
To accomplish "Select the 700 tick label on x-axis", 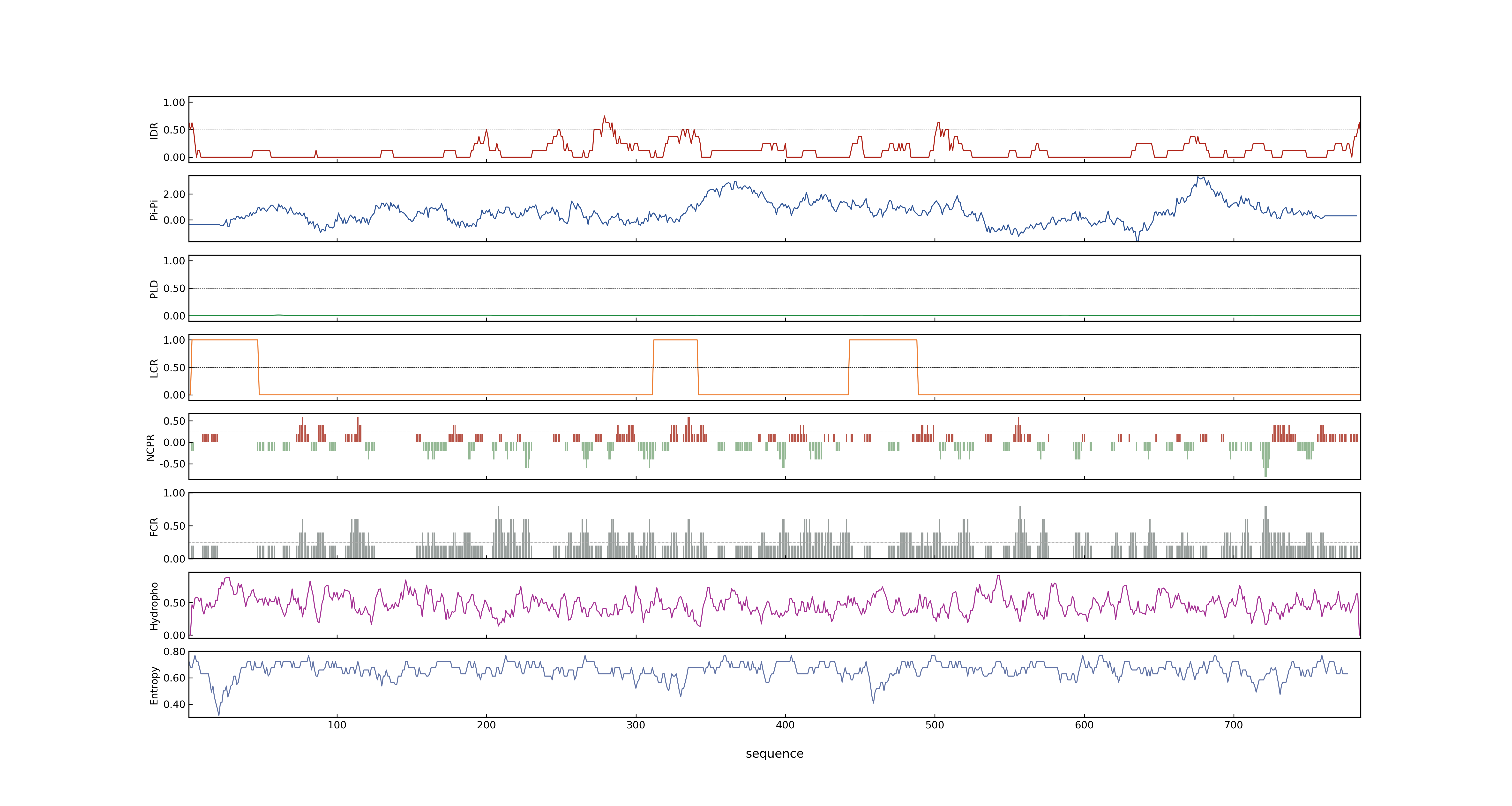I will [x=1234, y=725].
